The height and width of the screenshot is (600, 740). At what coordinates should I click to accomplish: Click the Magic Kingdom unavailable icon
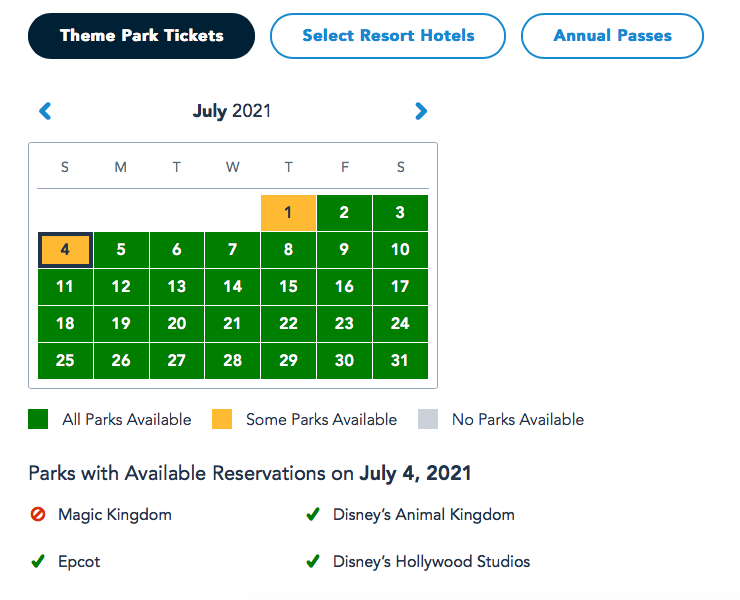pos(38,515)
